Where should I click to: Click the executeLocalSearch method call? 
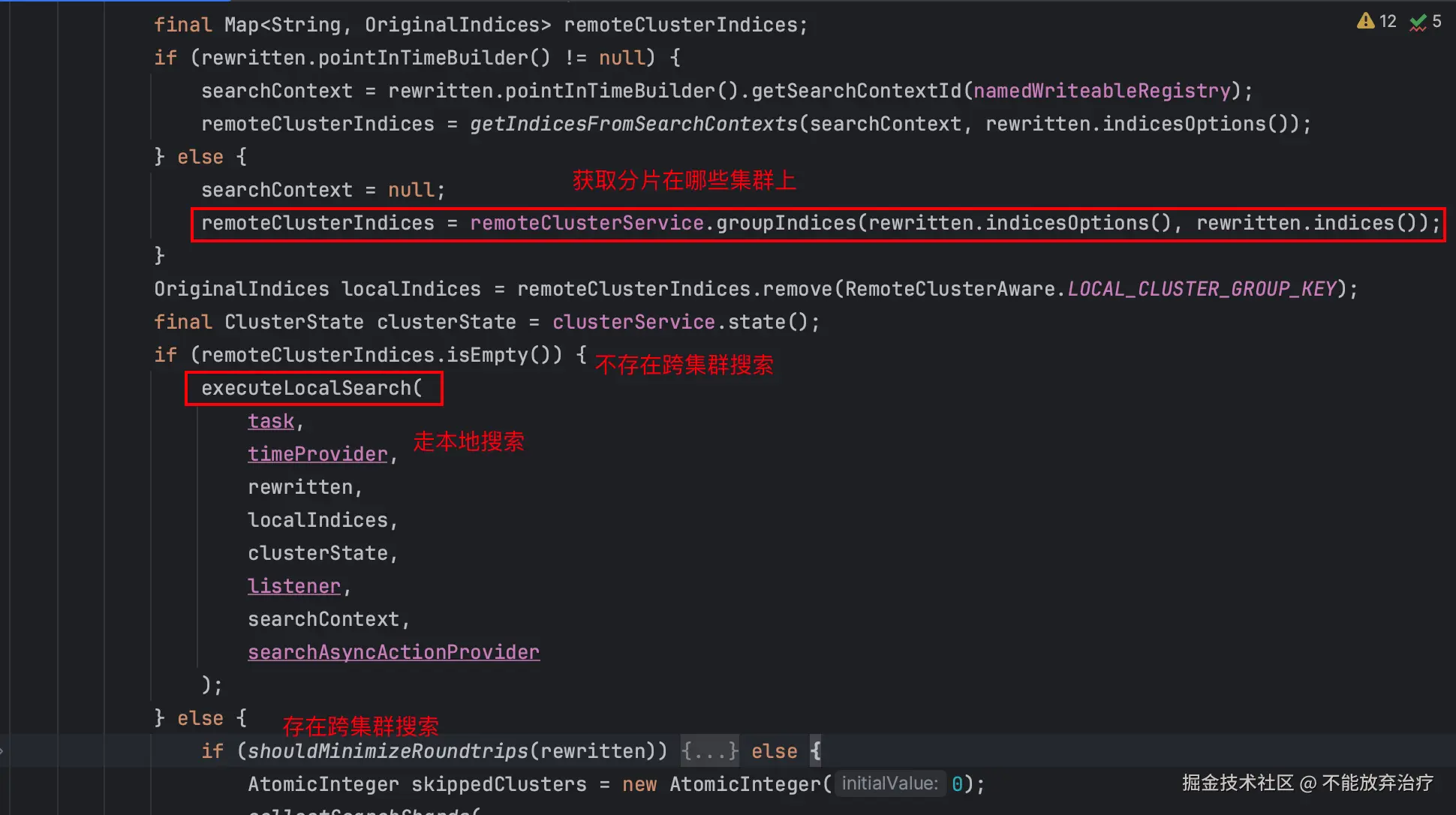click(306, 388)
